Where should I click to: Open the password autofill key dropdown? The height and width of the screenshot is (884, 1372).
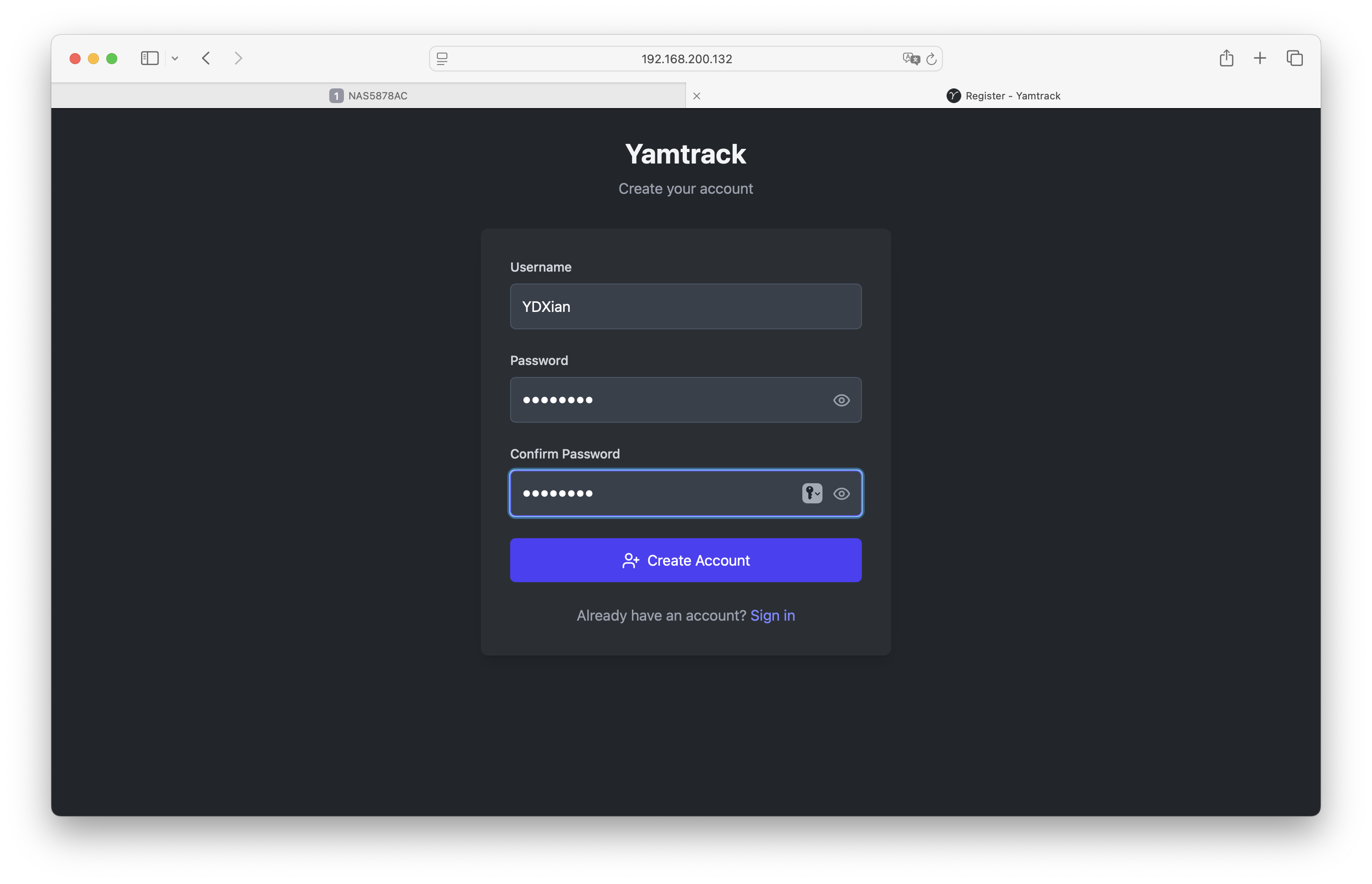(812, 493)
